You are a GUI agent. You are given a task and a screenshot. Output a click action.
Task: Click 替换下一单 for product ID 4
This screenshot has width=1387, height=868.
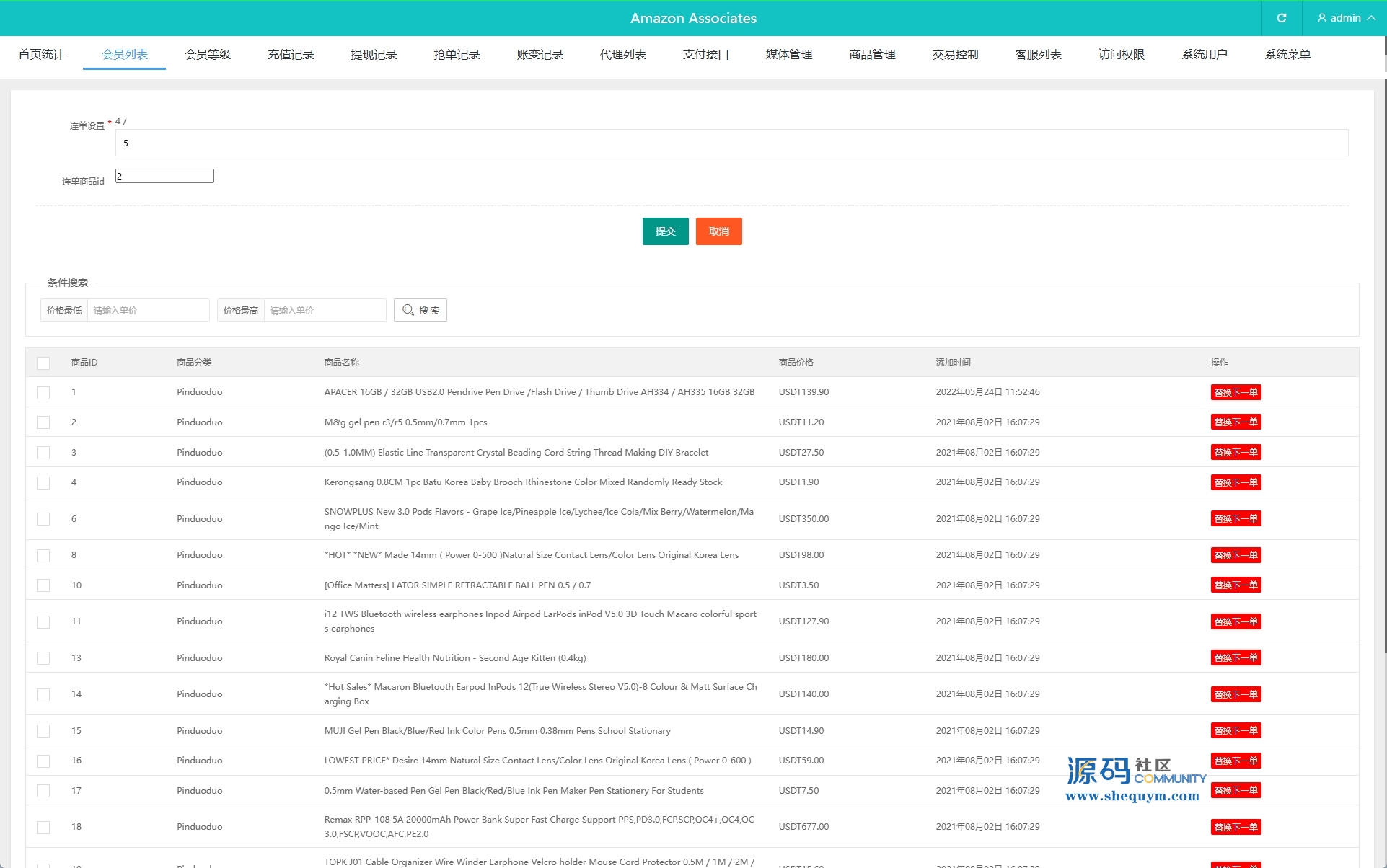coord(1236,482)
